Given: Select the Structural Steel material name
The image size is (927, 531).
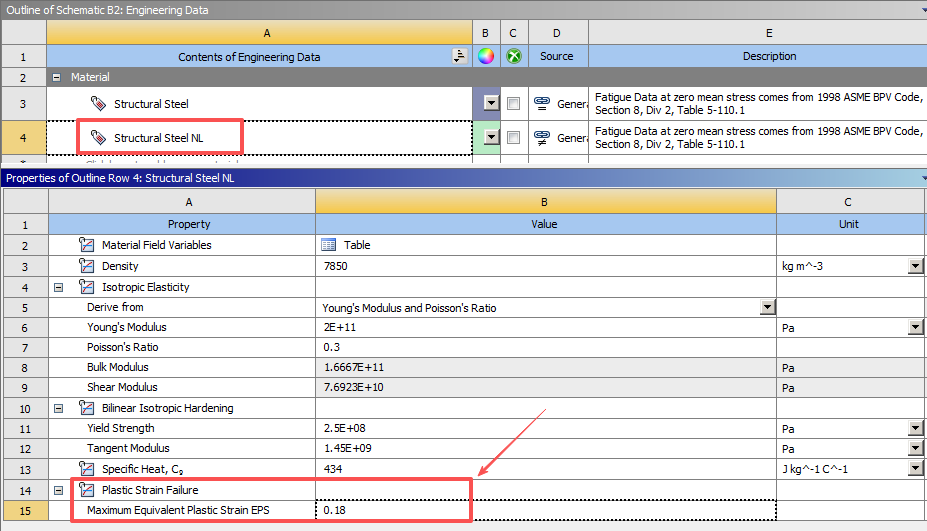Looking at the screenshot, I should (151, 104).
